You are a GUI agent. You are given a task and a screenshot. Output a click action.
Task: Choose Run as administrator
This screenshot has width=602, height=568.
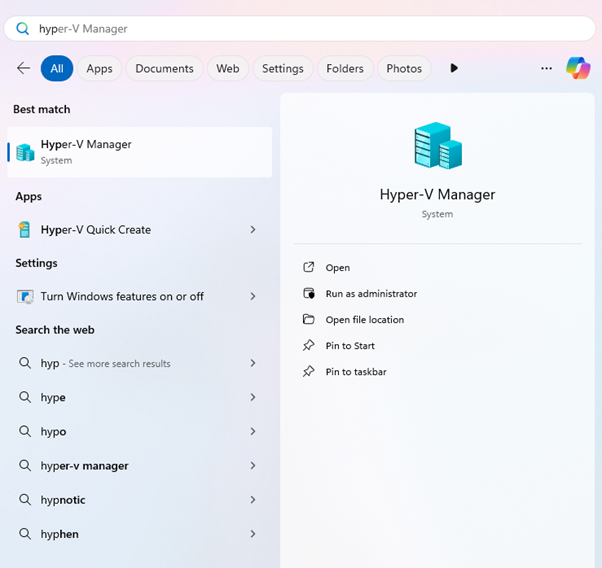click(x=371, y=294)
